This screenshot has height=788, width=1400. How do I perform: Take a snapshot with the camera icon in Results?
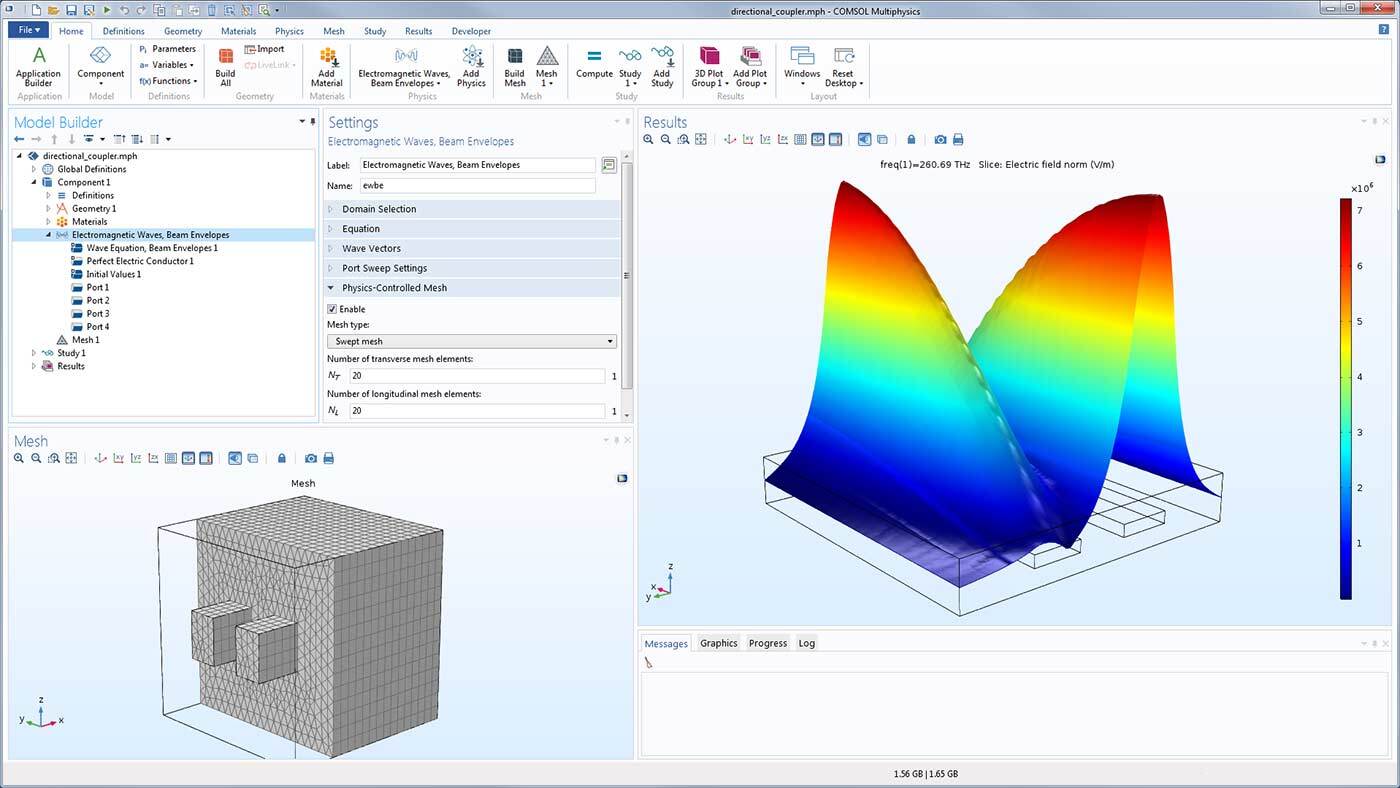[941, 139]
